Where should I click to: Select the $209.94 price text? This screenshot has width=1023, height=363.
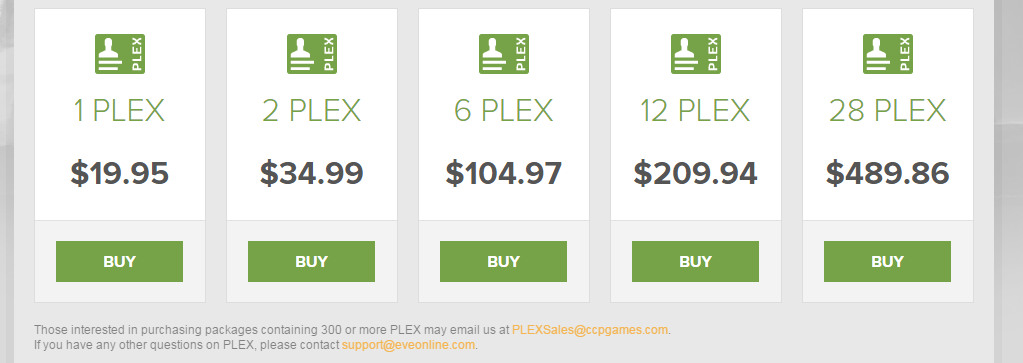coord(695,174)
